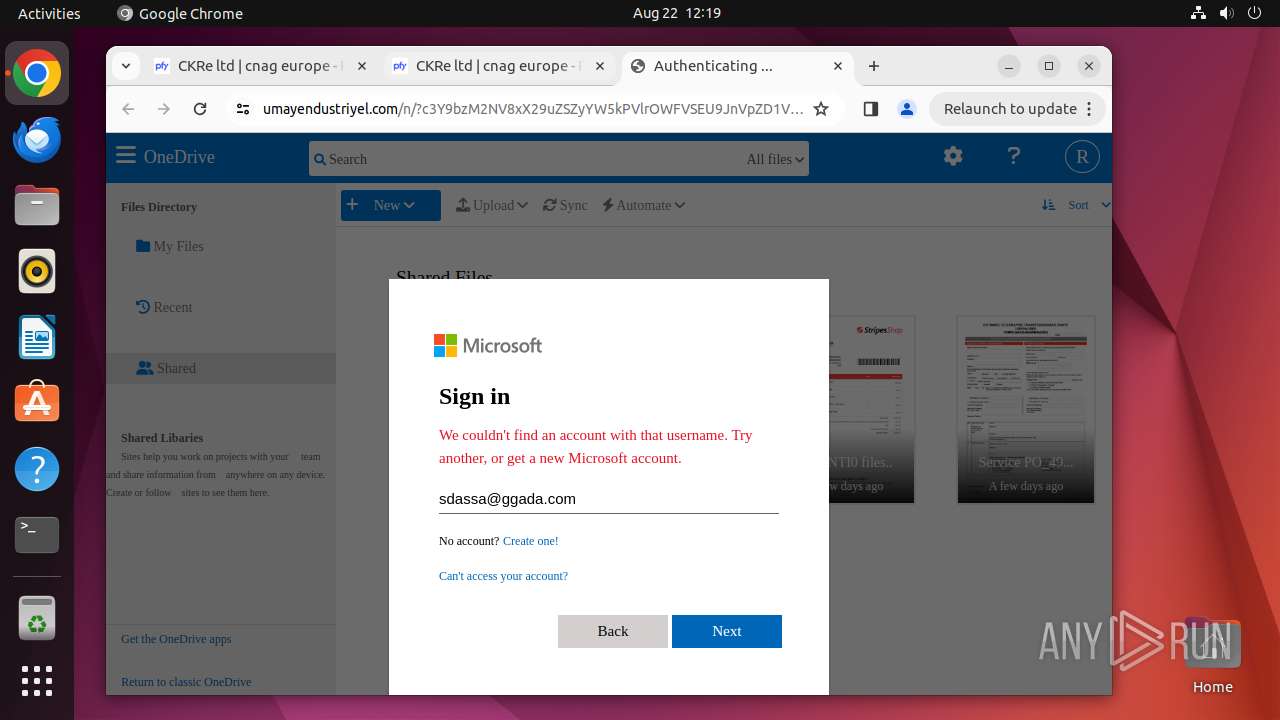Close the first CKRe ltd tab

[362, 66]
